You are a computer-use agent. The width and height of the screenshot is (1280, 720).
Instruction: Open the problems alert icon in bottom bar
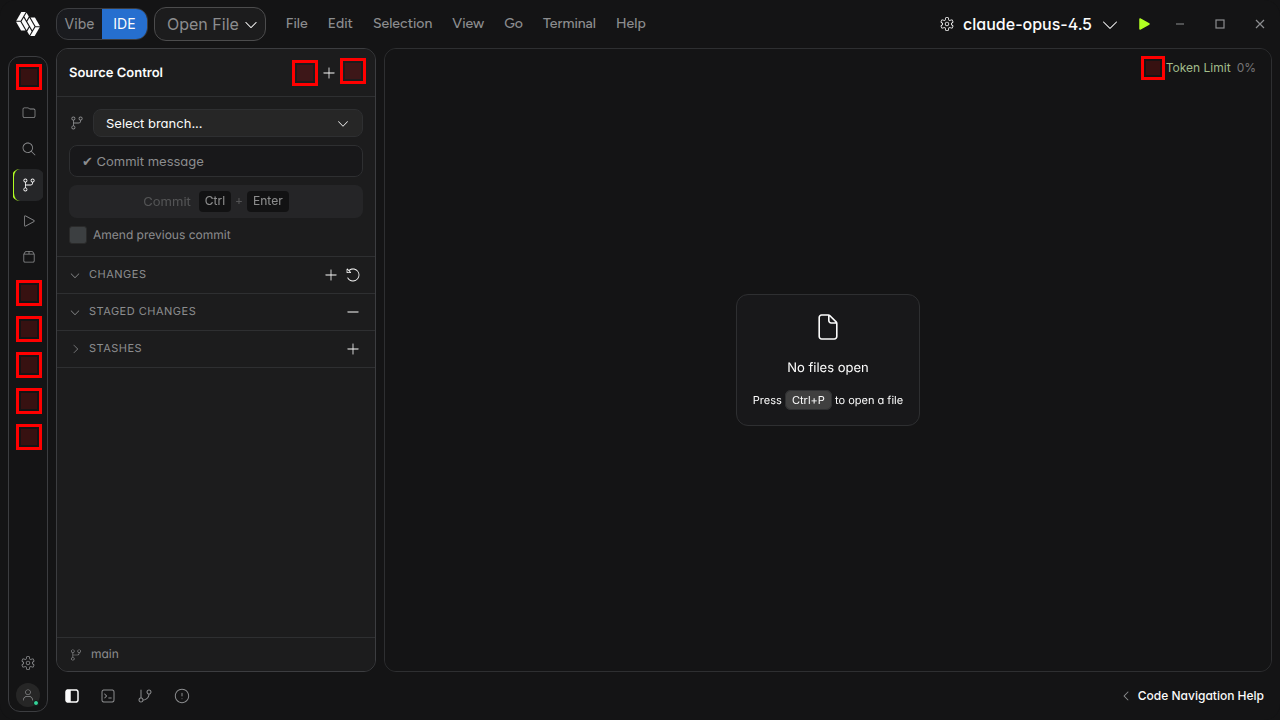point(182,696)
